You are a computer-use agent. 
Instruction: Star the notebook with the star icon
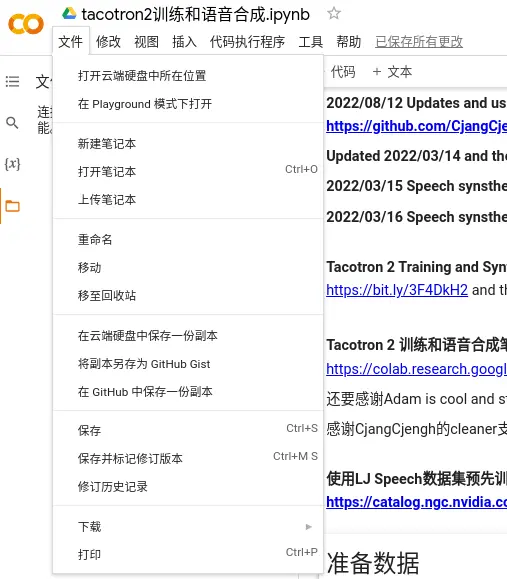tap(334, 13)
